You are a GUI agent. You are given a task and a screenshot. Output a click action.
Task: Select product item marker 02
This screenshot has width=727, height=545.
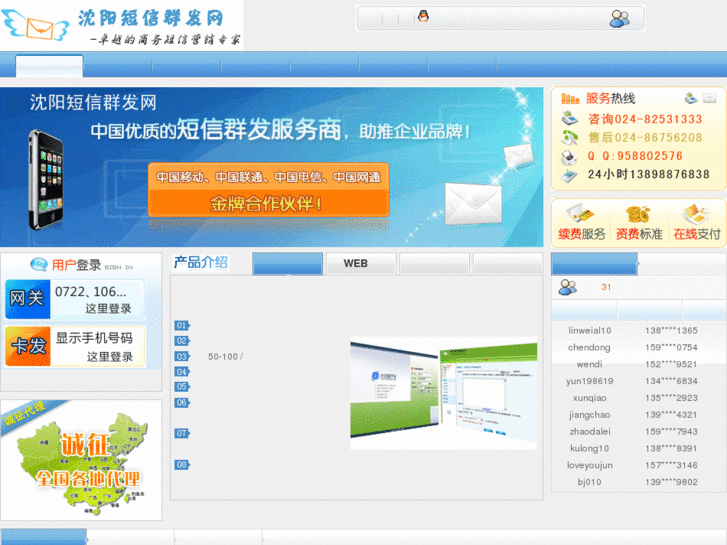coord(182,340)
